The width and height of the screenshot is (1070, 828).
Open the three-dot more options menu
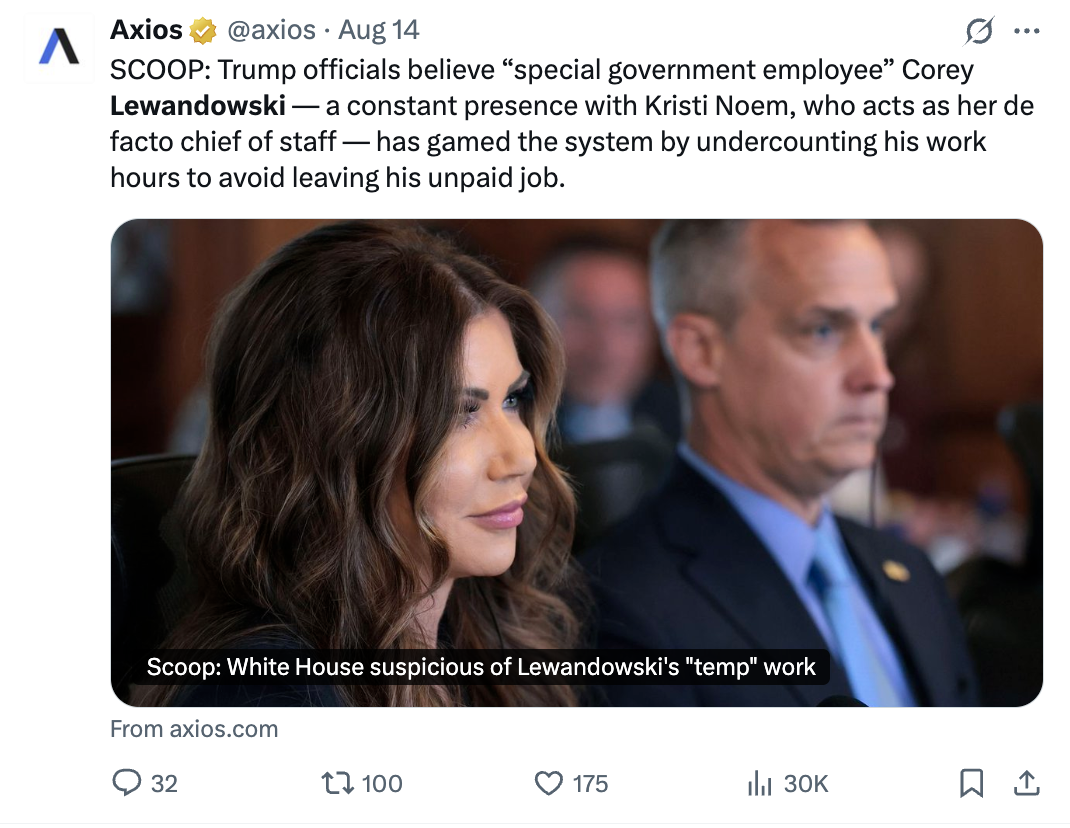[x=1027, y=31]
